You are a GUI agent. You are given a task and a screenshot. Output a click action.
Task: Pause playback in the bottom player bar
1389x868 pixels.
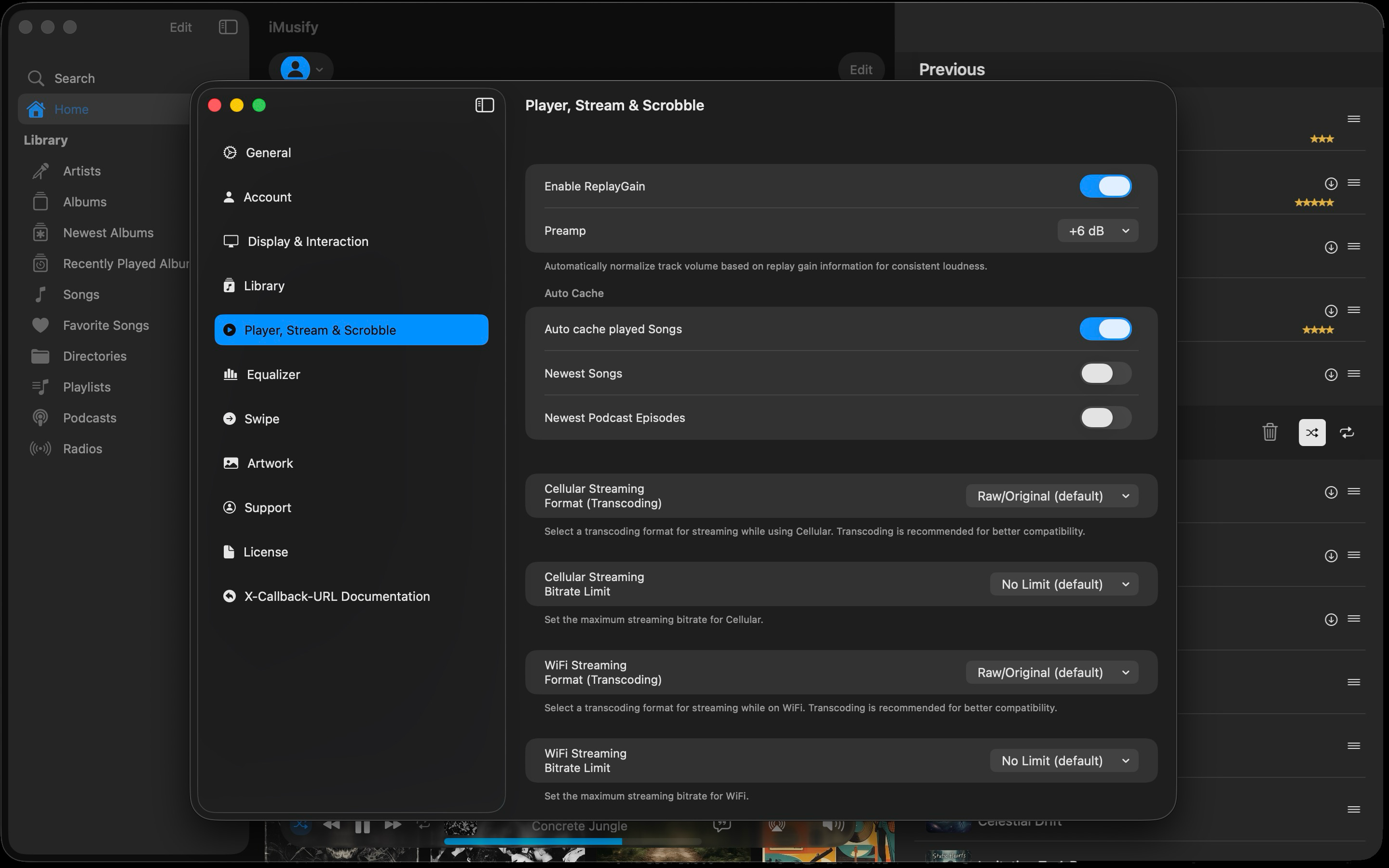tap(362, 827)
